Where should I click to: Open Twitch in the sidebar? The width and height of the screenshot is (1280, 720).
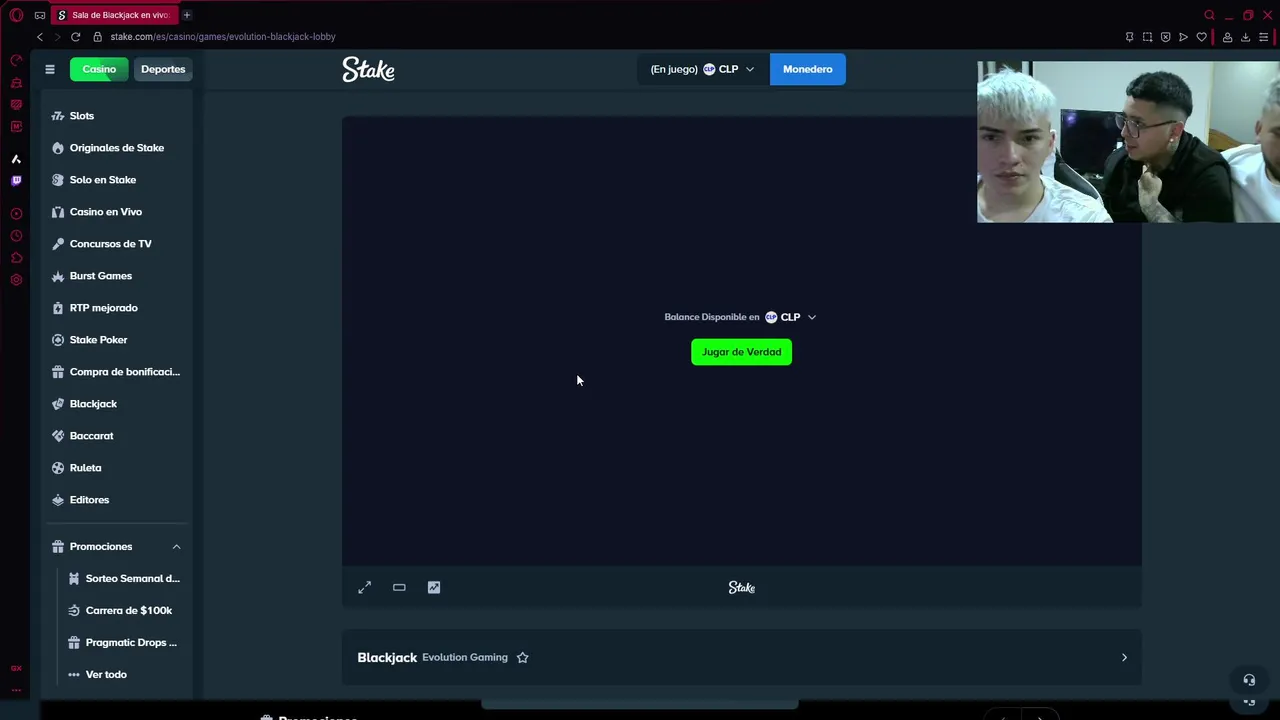click(16, 181)
